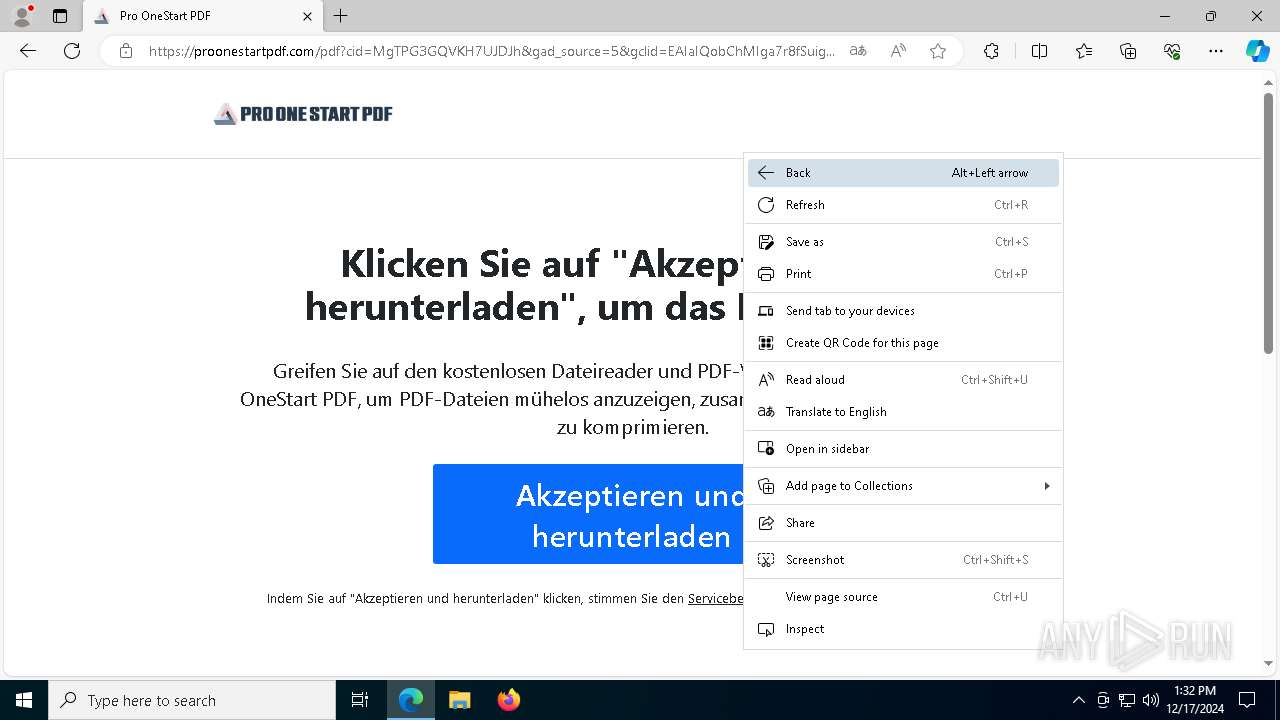Choose Screenshot in the context menu
1280x720 pixels.
pyautogui.click(x=903, y=560)
